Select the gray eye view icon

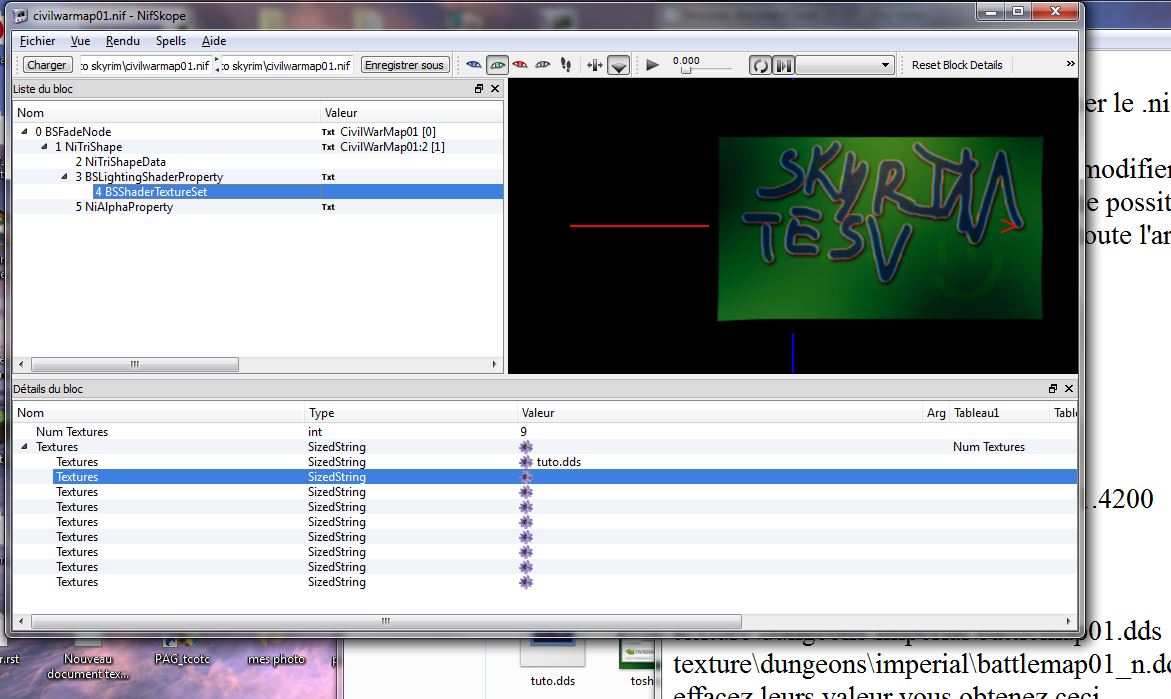tap(543, 65)
